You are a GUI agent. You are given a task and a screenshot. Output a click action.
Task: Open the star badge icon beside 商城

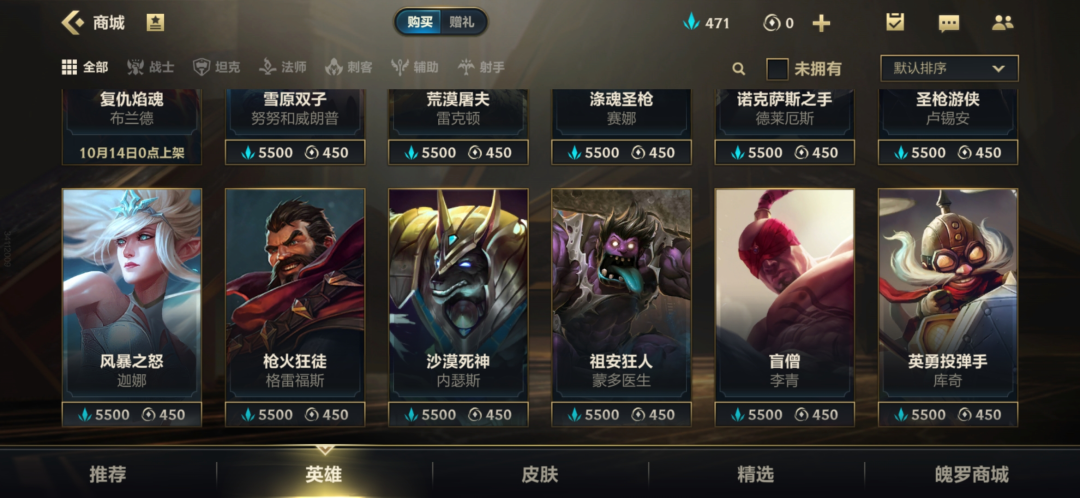155,23
